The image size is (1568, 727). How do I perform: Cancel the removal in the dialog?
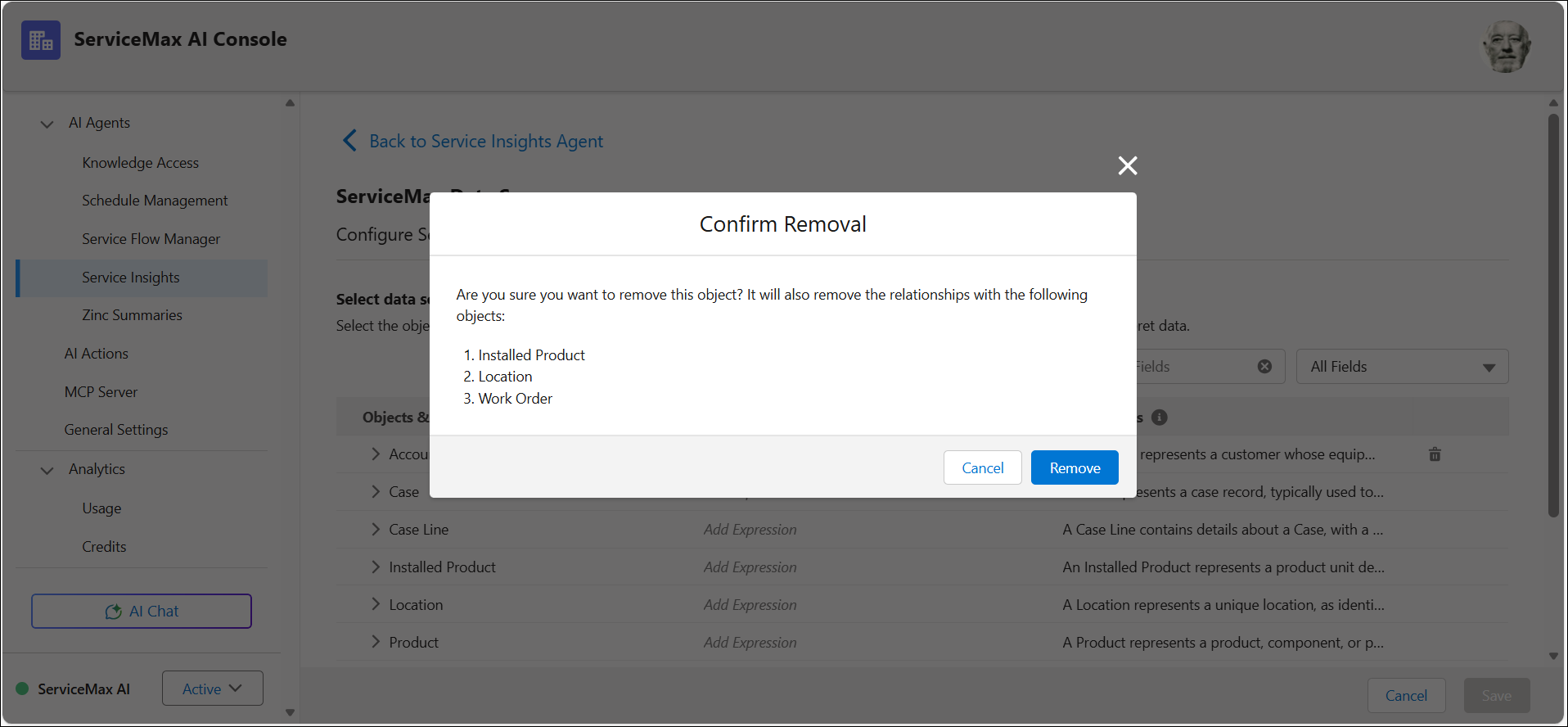coord(982,467)
